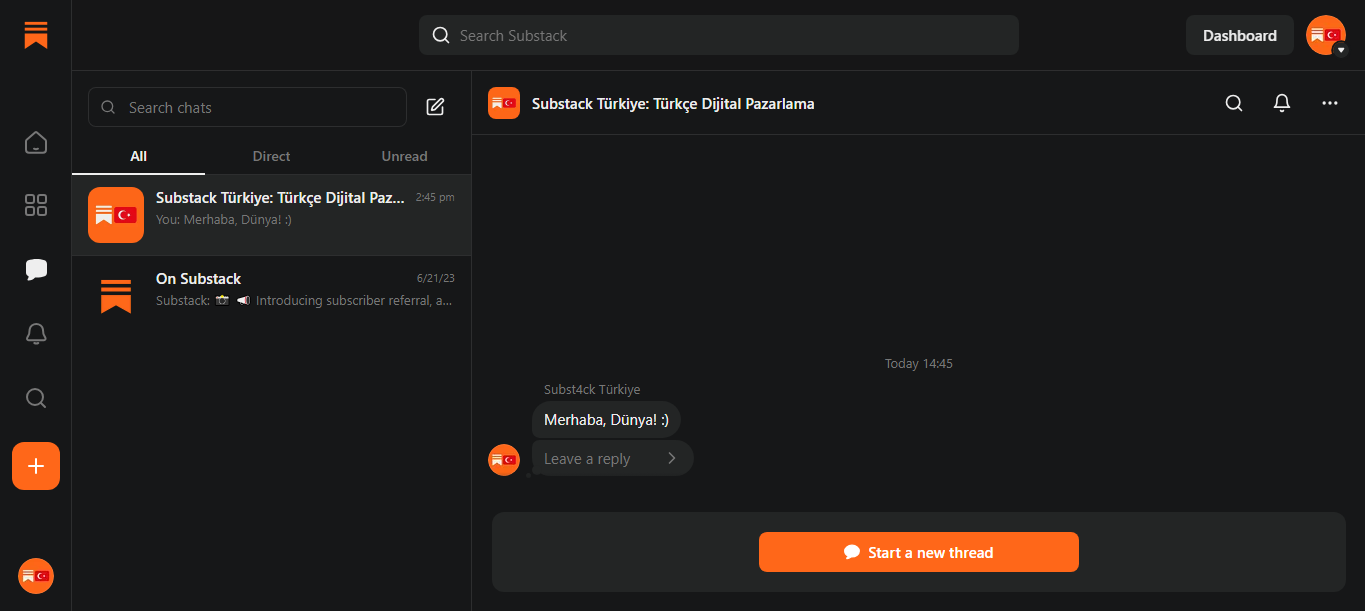1365x611 pixels.
Task: Click the Subst4ck Türkiye sender name
Action: coord(592,389)
